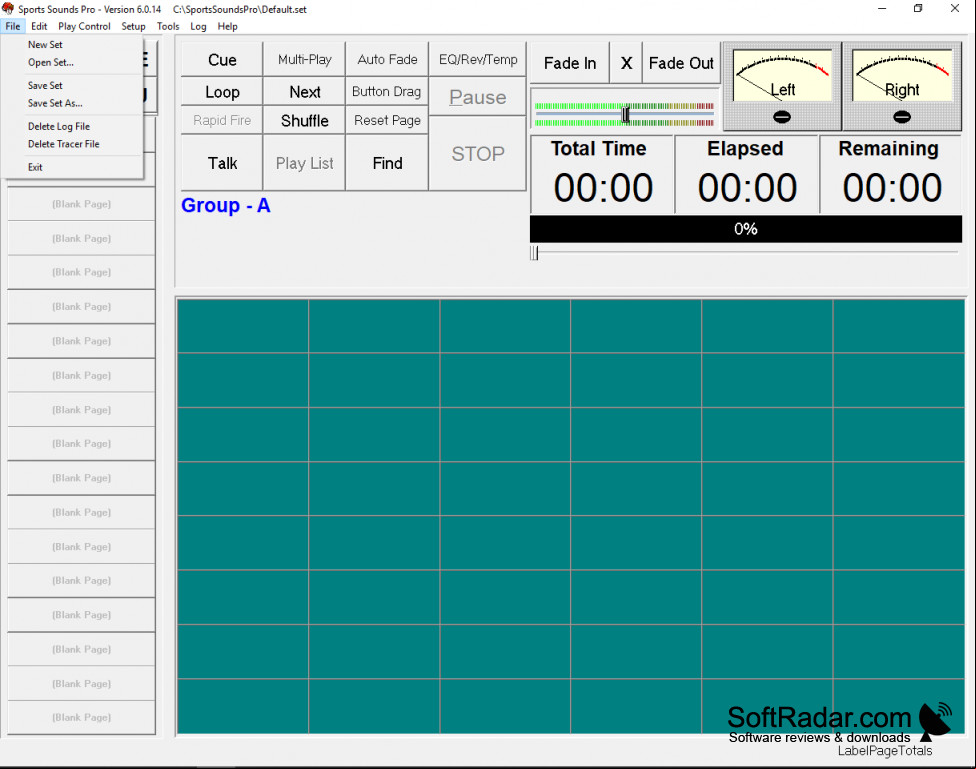The image size is (976, 769).
Task: Toggle Button Drag mode
Action: (387, 92)
